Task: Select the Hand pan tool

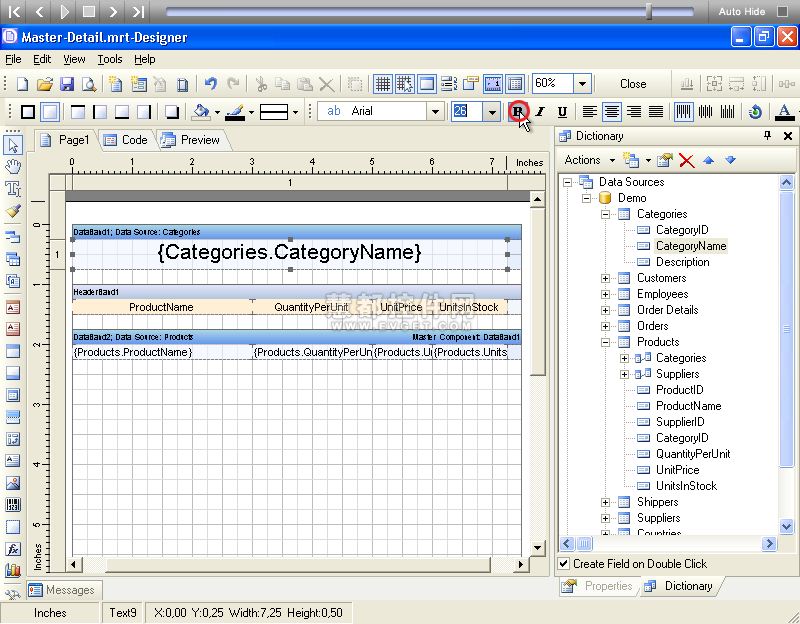Action: [x=13, y=166]
